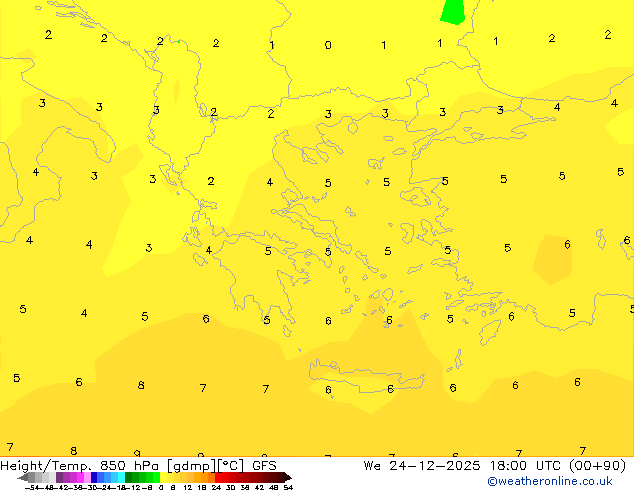Pick the cyan legend swatch
634x490 pixels.
[x=121, y=477]
